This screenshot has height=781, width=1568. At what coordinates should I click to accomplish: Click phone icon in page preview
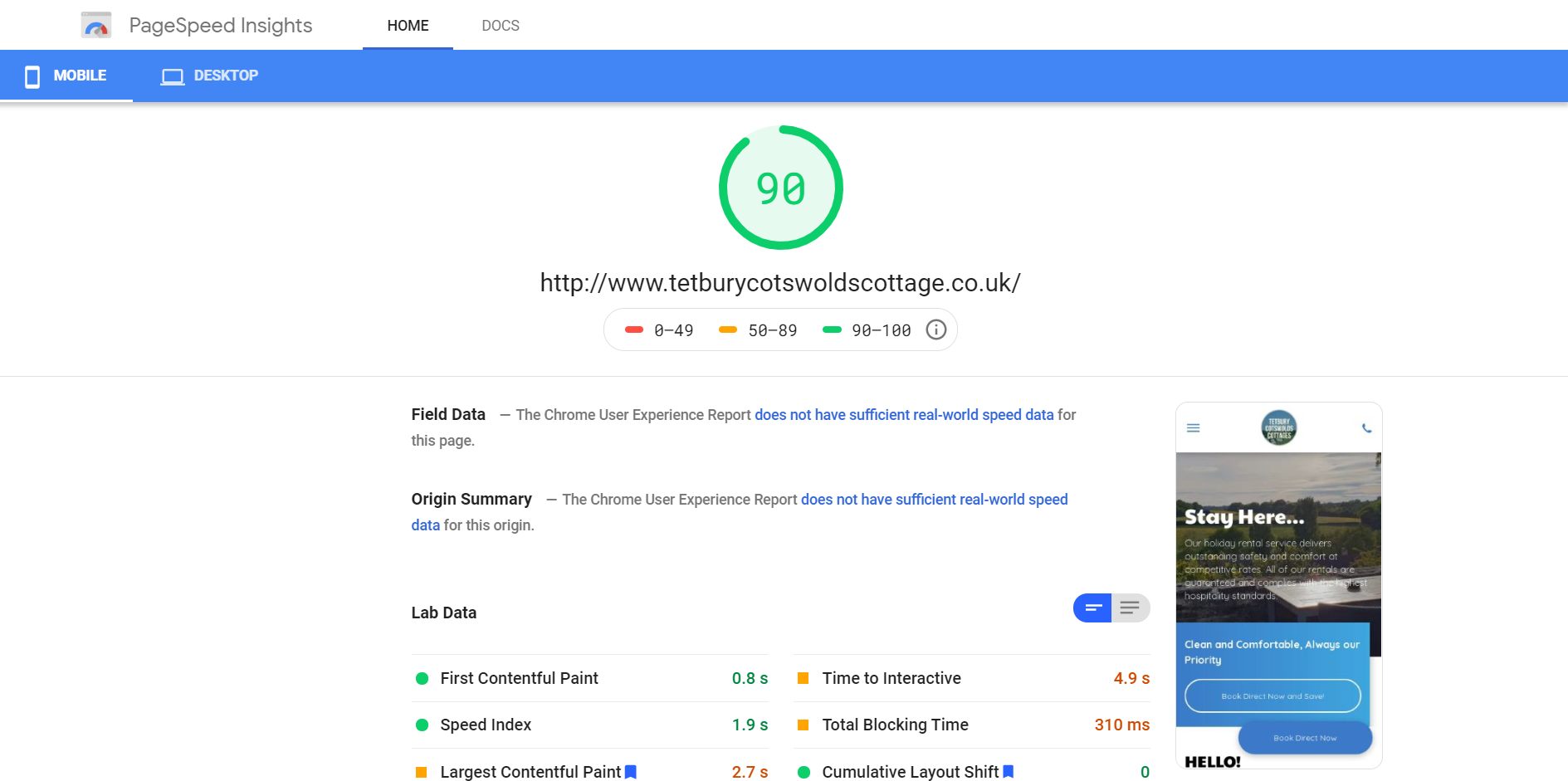coord(1366,428)
